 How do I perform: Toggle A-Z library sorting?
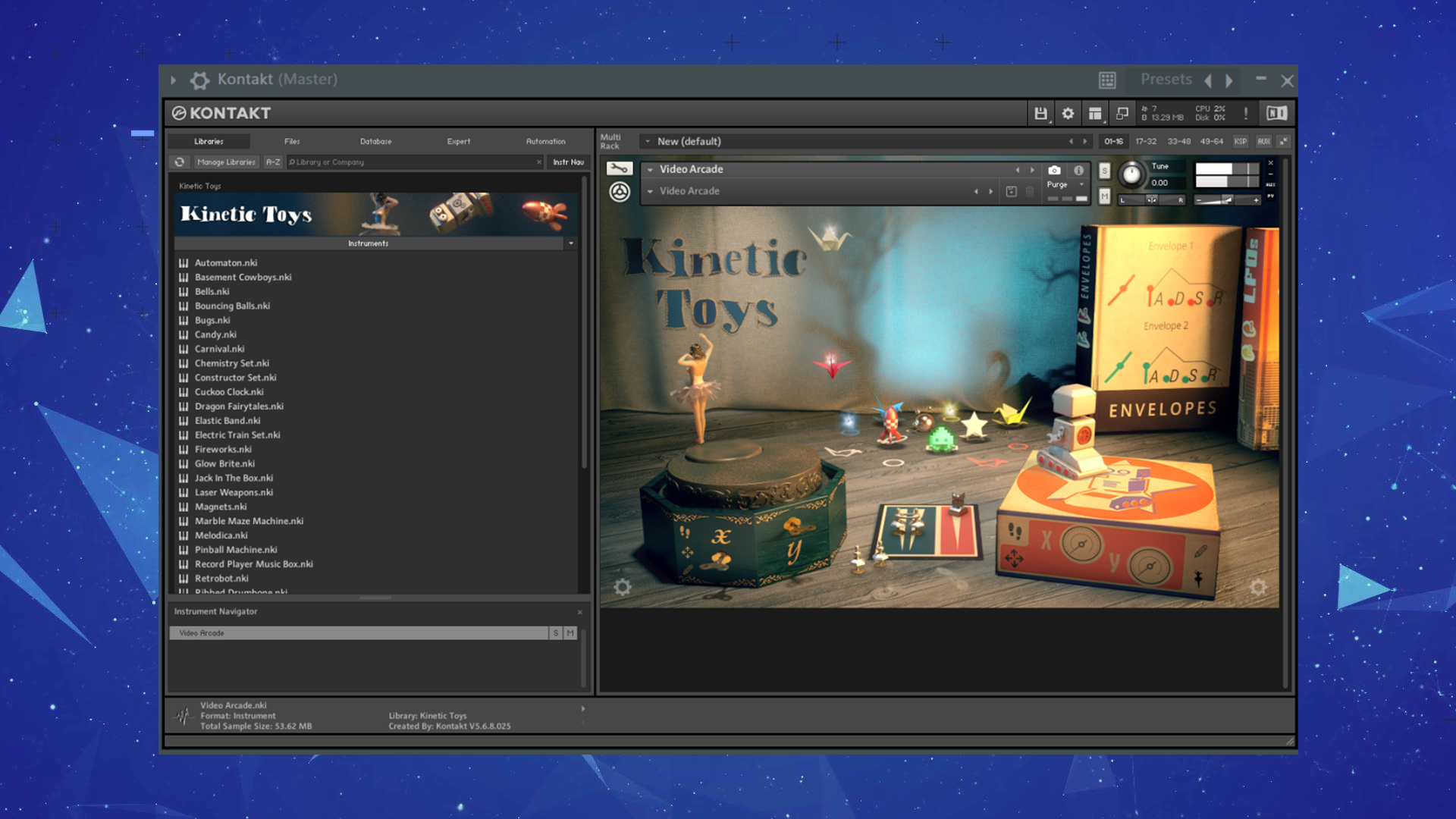[x=273, y=162]
